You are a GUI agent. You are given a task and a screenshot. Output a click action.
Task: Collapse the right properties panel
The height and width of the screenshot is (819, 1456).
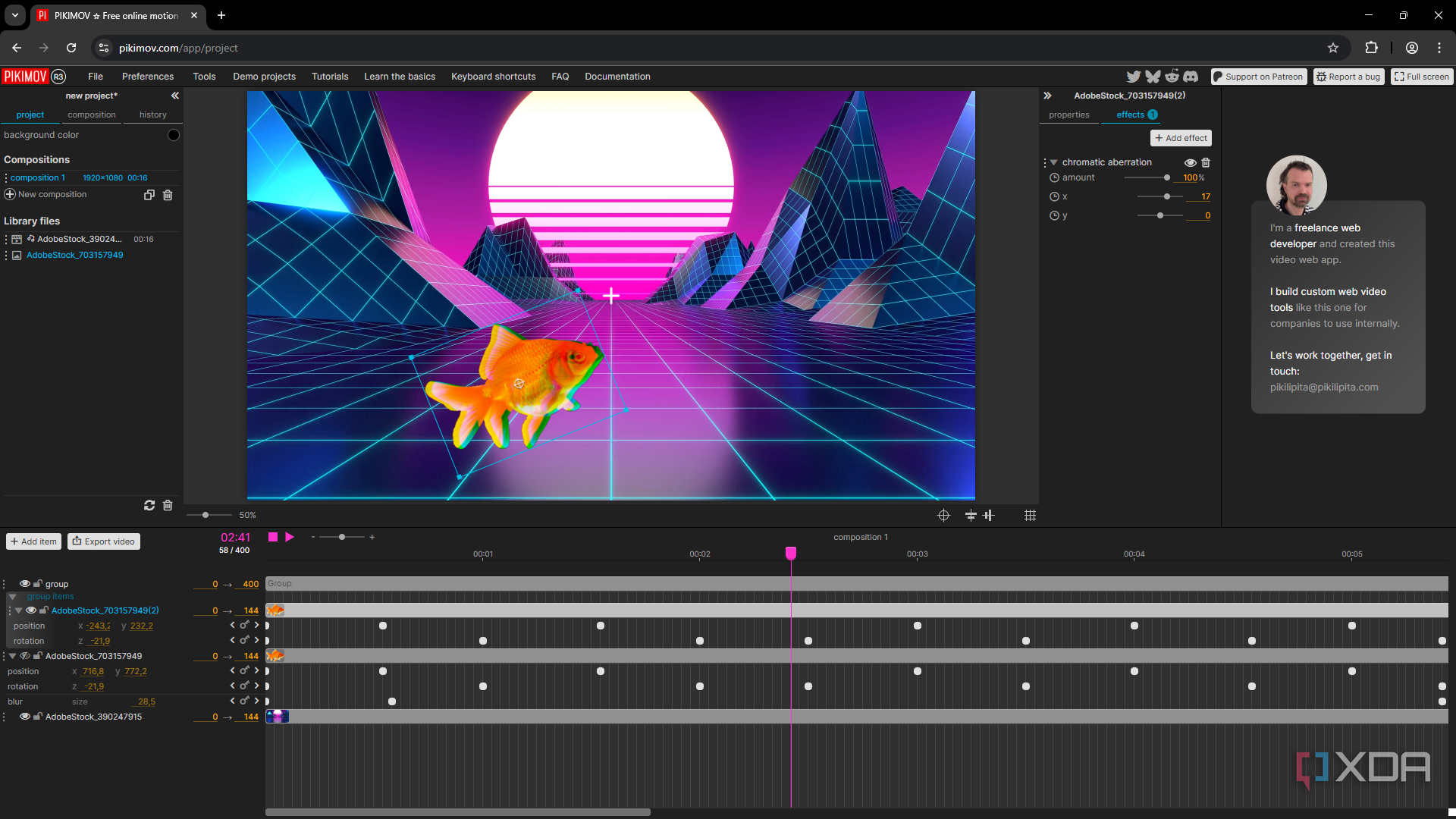pos(1047,96)
